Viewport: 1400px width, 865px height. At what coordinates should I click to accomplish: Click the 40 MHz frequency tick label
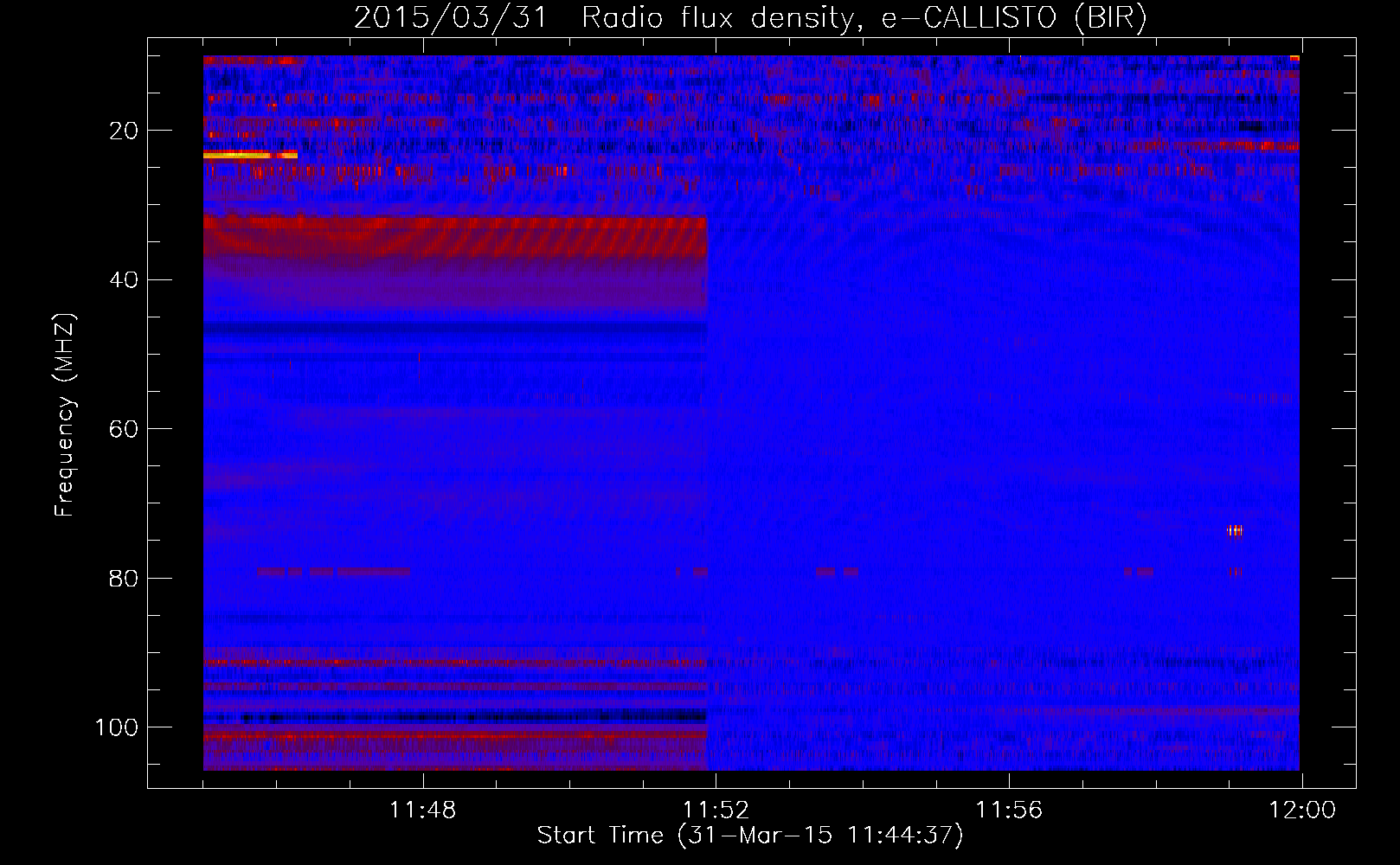pos(124,279)
